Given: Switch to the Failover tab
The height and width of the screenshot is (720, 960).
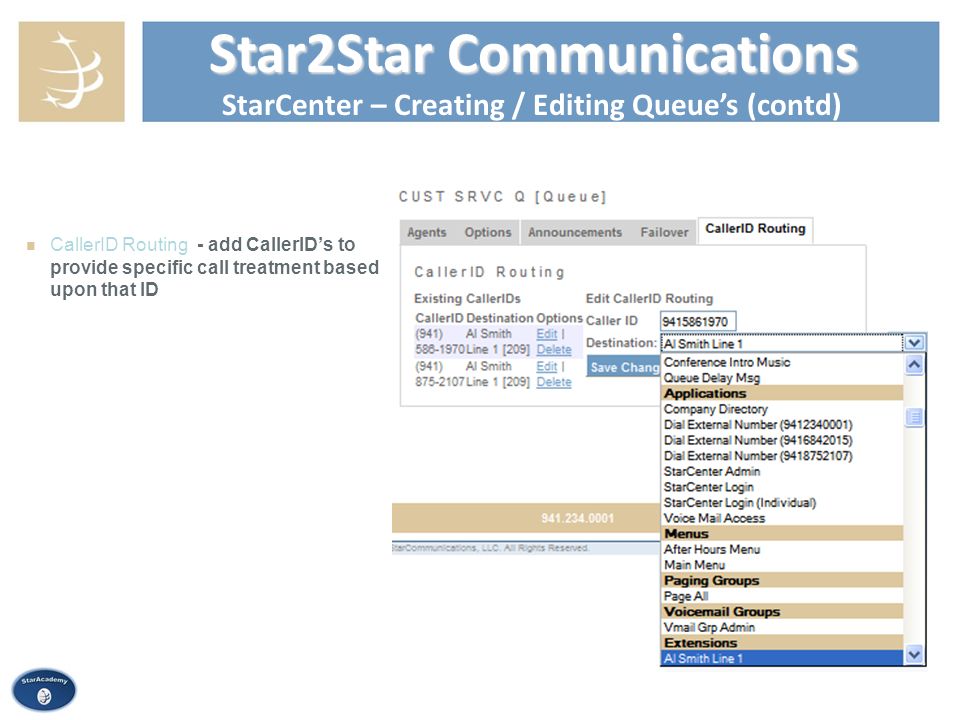Looking at the screenshot, I should click(664, 233).
